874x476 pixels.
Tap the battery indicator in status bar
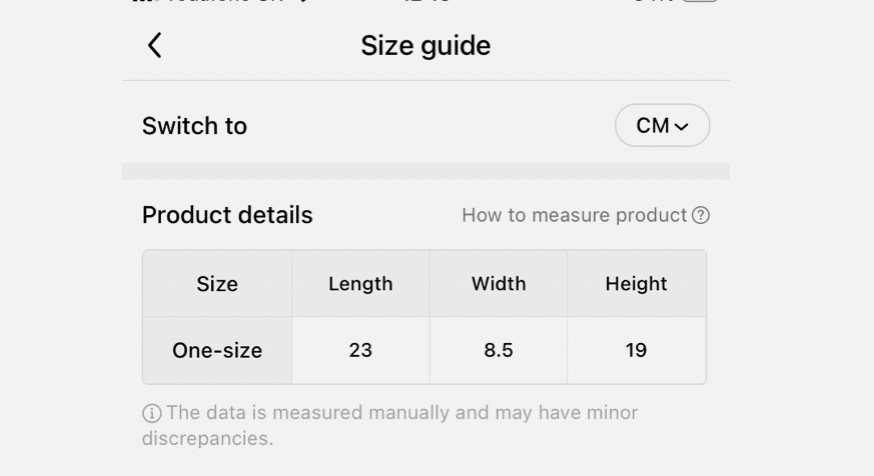coord(700,2)
